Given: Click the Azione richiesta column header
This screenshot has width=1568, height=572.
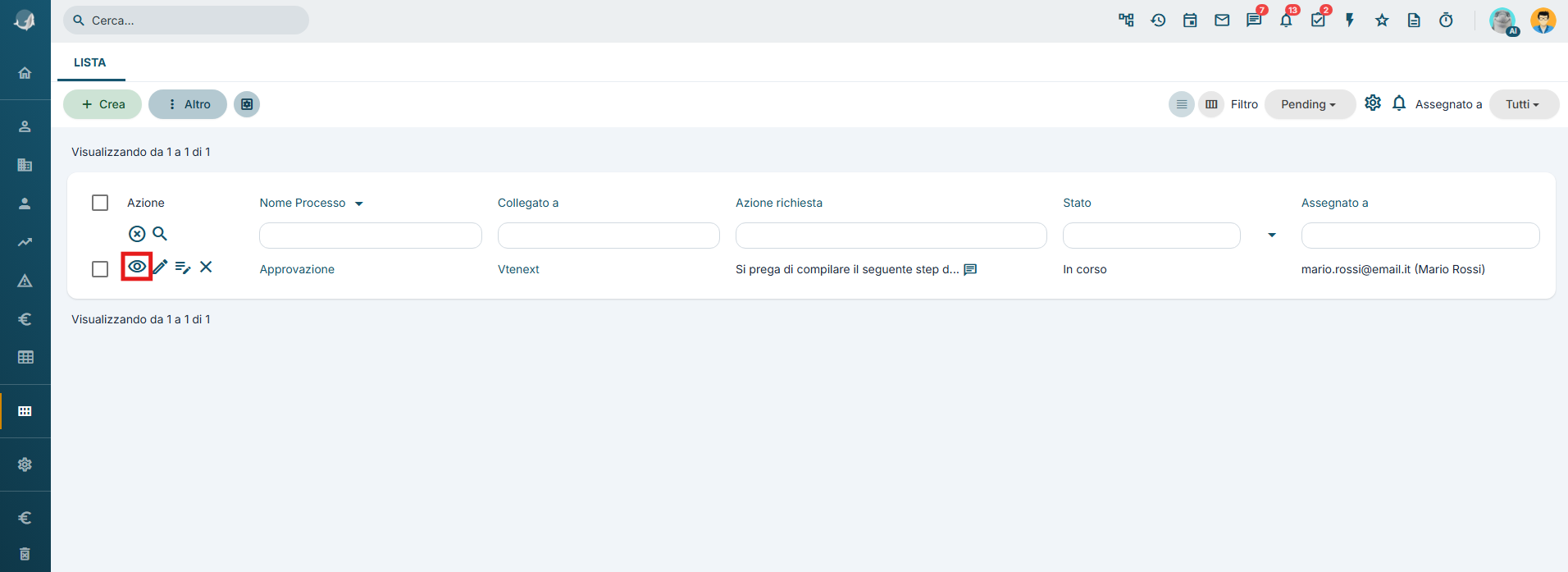Looking at the screenshot, I should [x=779, y=203].
